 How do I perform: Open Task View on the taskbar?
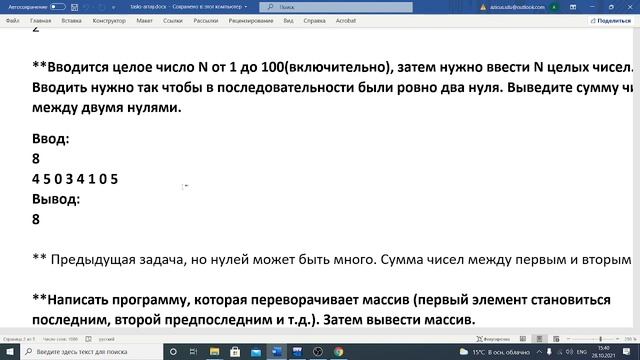(x=193, y=351)
